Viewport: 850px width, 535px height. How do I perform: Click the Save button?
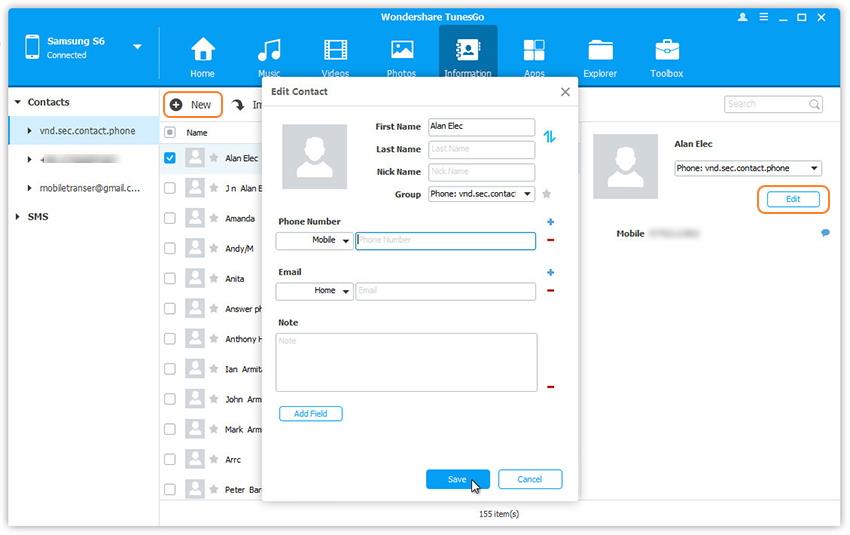point(457,479)
